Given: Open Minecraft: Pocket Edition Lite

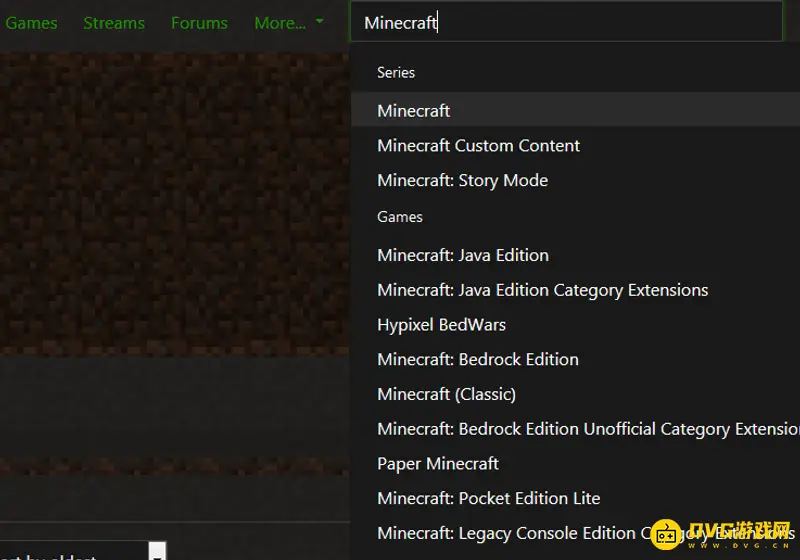Looking at the screenshot, I should coord(489,498).
